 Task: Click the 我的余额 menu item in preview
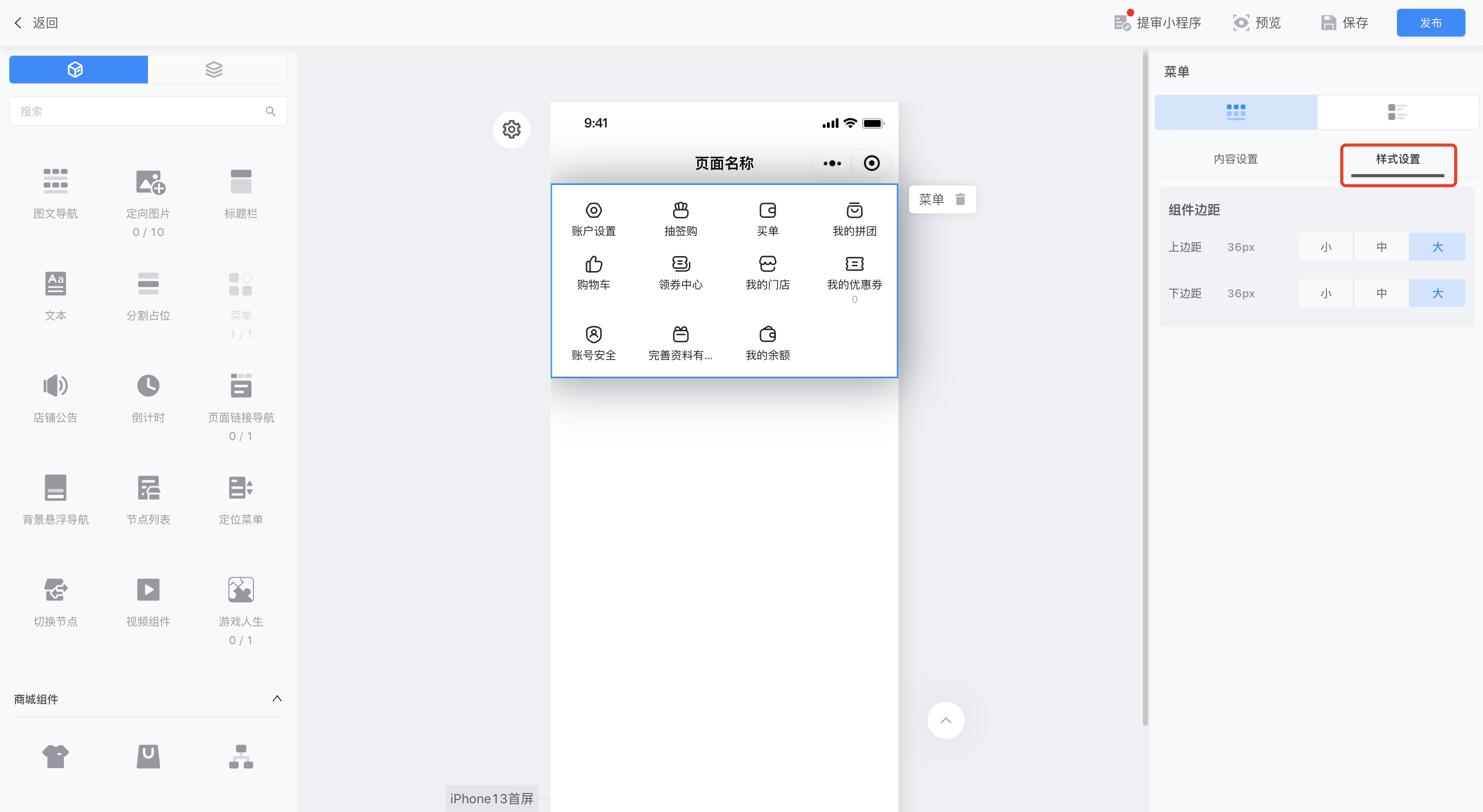coord(767,343)
